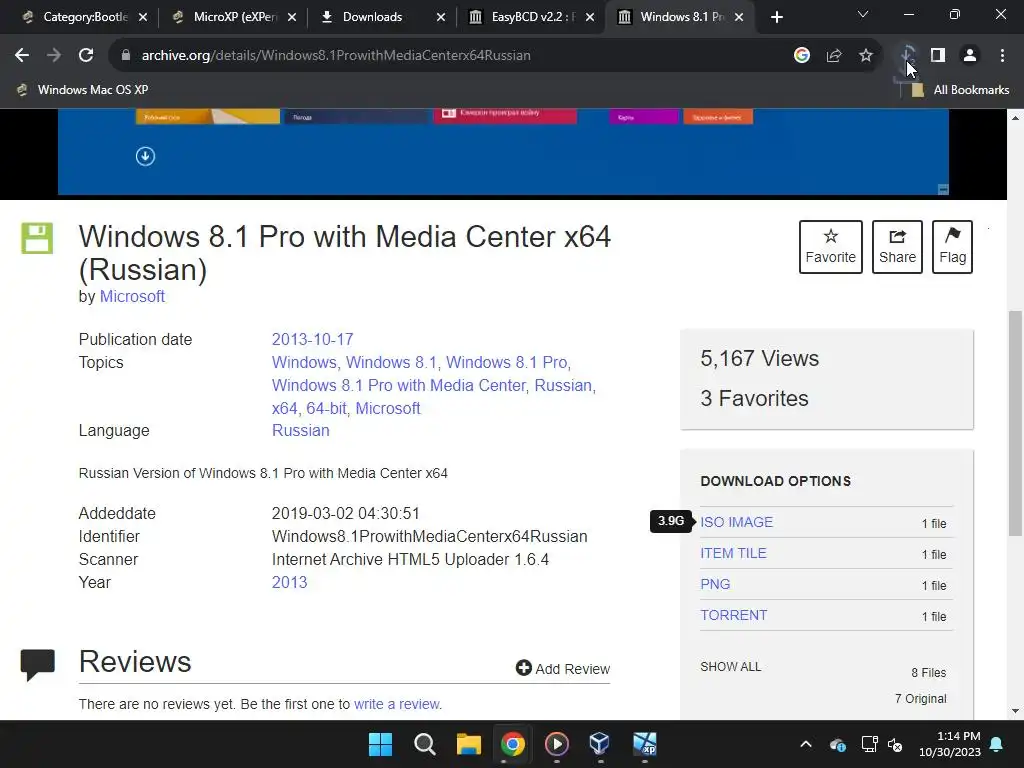Click the address bar URL
1024x768 pixels.
click(336, 56)
